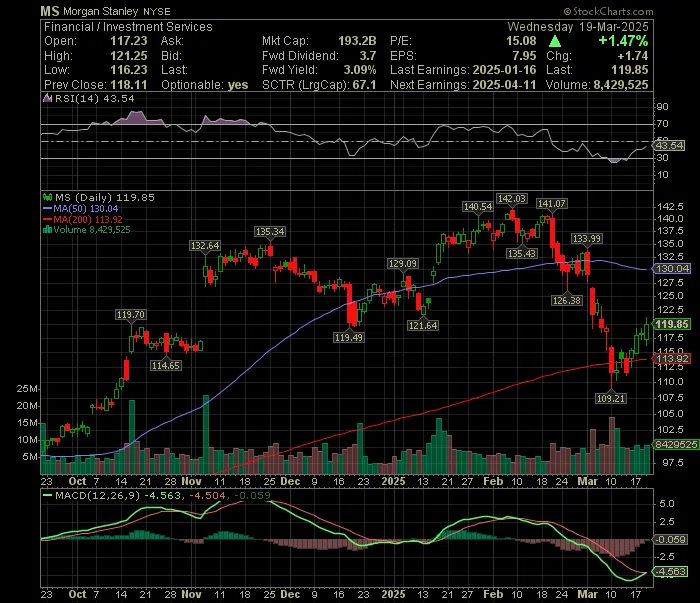The image size is (700, 603).
Task: Click the 119.49 price label
Action: [x=349, y=337]
